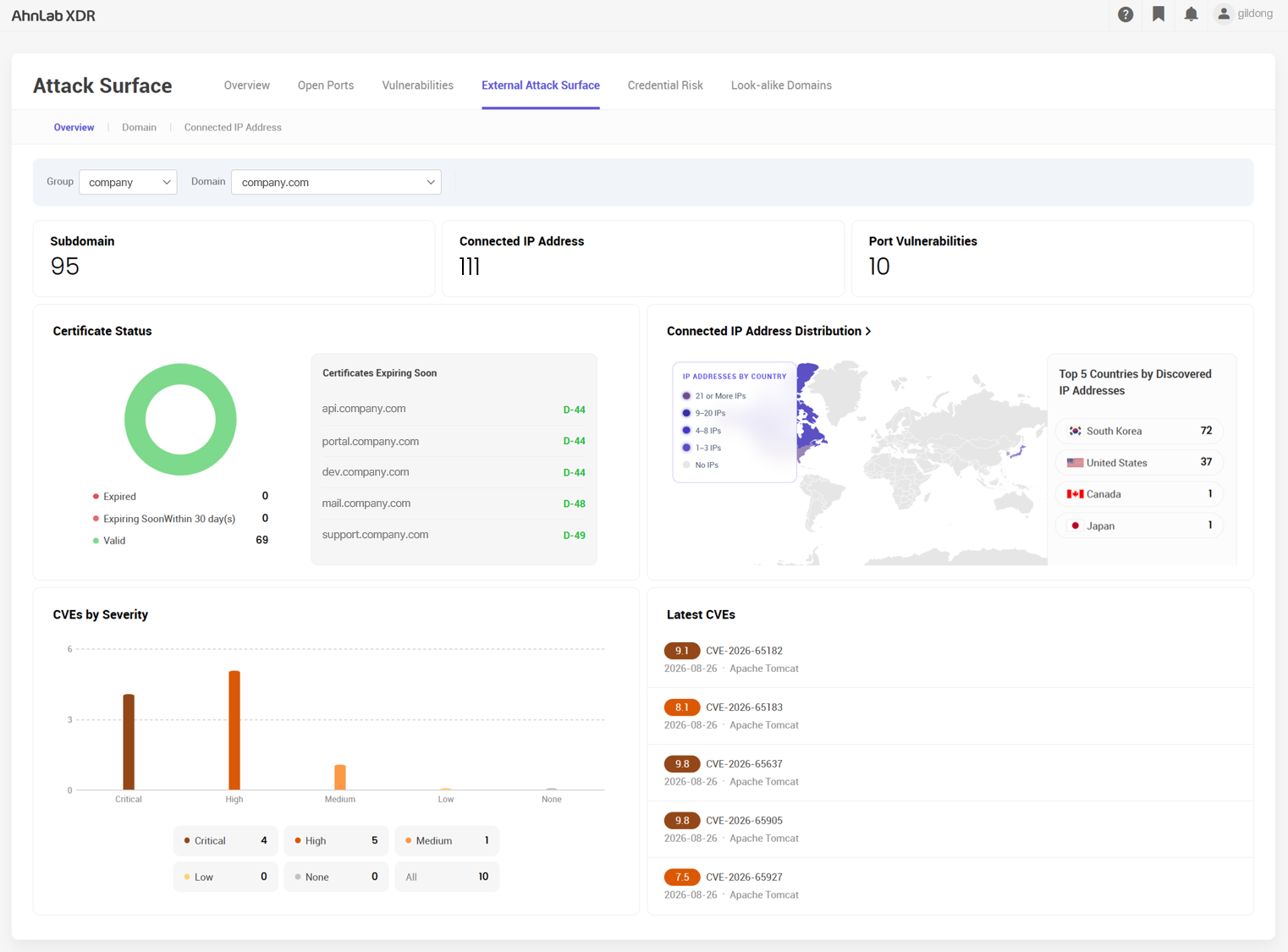Screen dimensions: 1288x952
Task: Select the Connected IP Address sub-tab
Action: coord(233,128)
